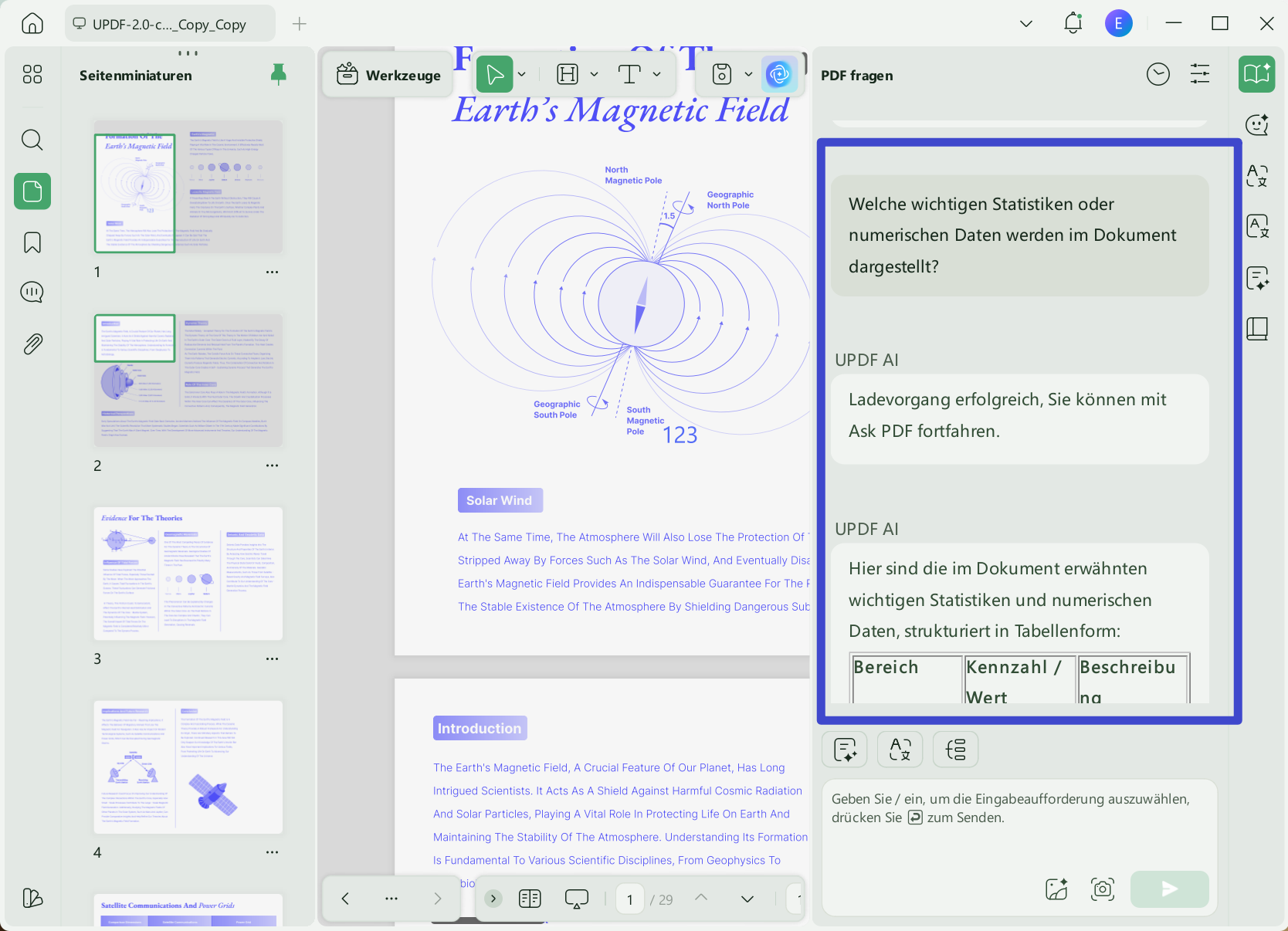Unpin the Seitenminiaturen panel
This screenshot has height=931, width=1288.
(x=279, y=75)
